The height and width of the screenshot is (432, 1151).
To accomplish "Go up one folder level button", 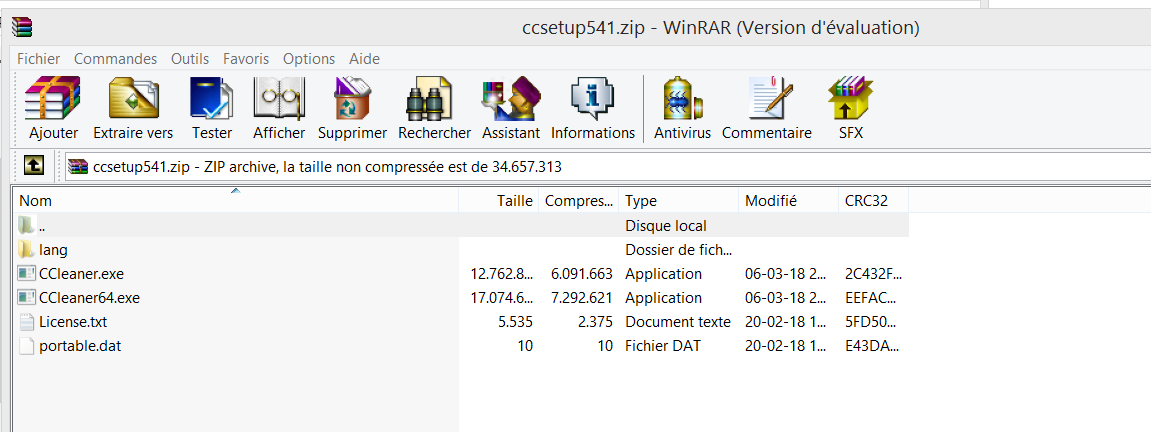I will 34,166.
